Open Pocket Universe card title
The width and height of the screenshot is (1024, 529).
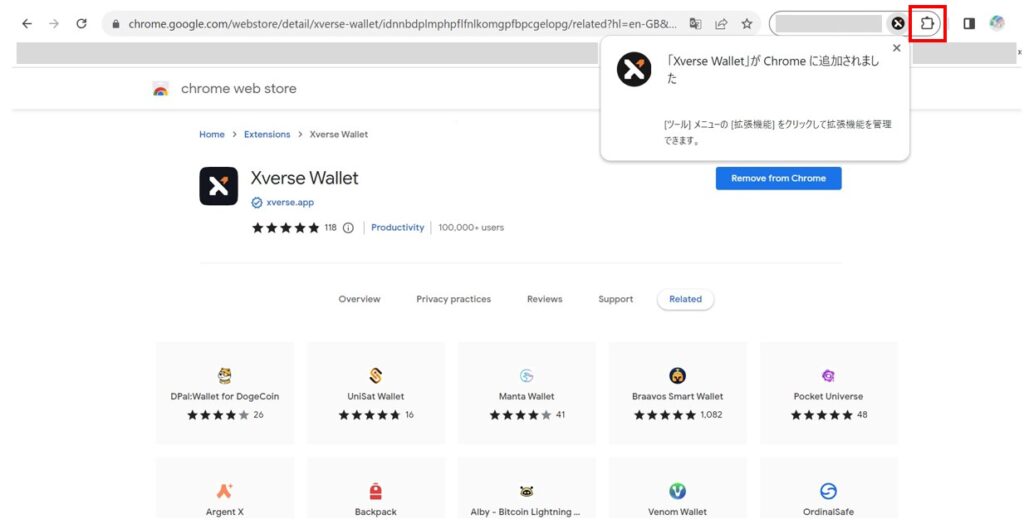828,396
